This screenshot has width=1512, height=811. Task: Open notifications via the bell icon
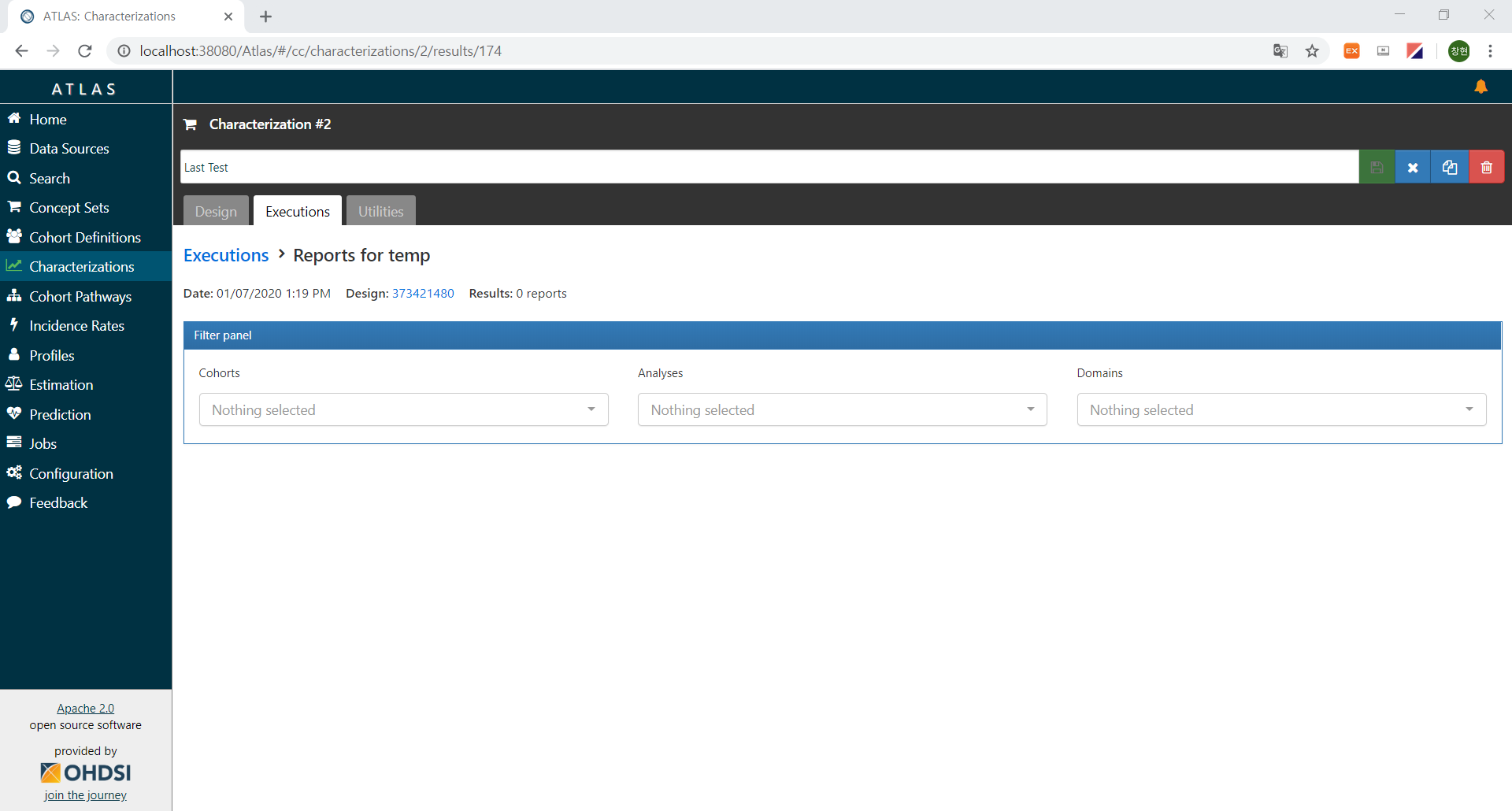1481,87
